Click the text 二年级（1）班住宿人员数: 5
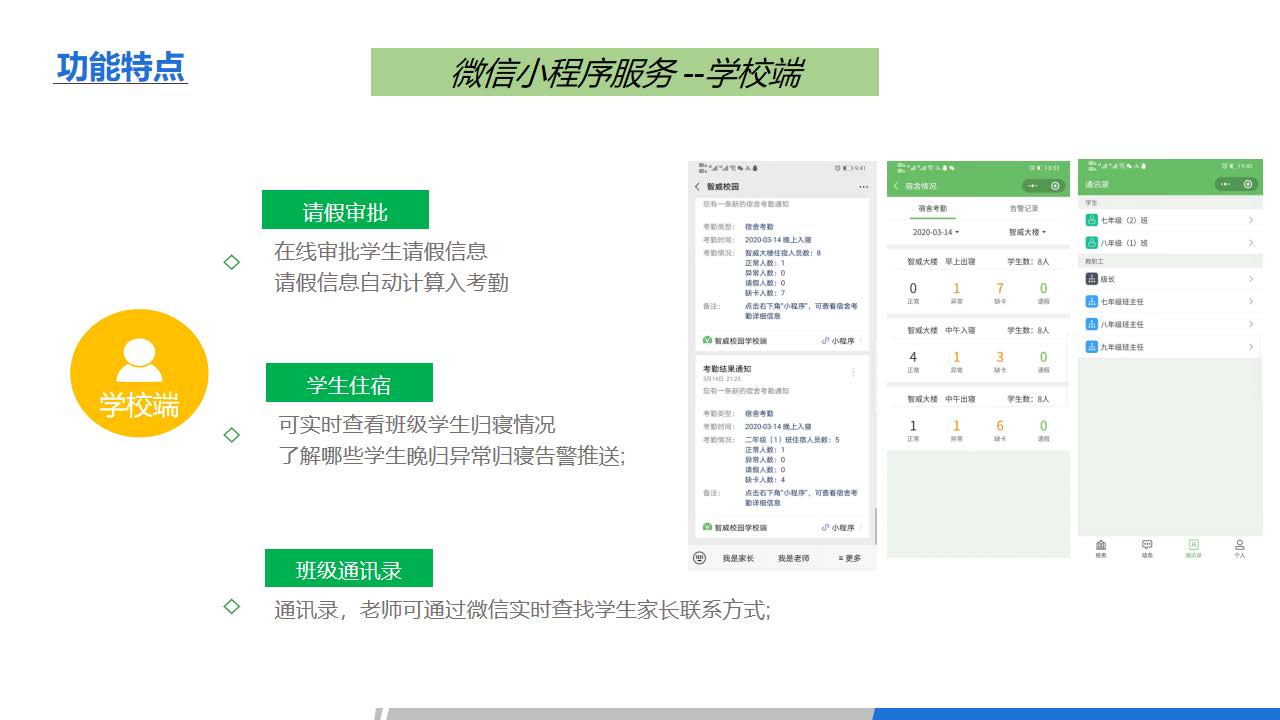The image size is (1280, 720). point(792,439)
